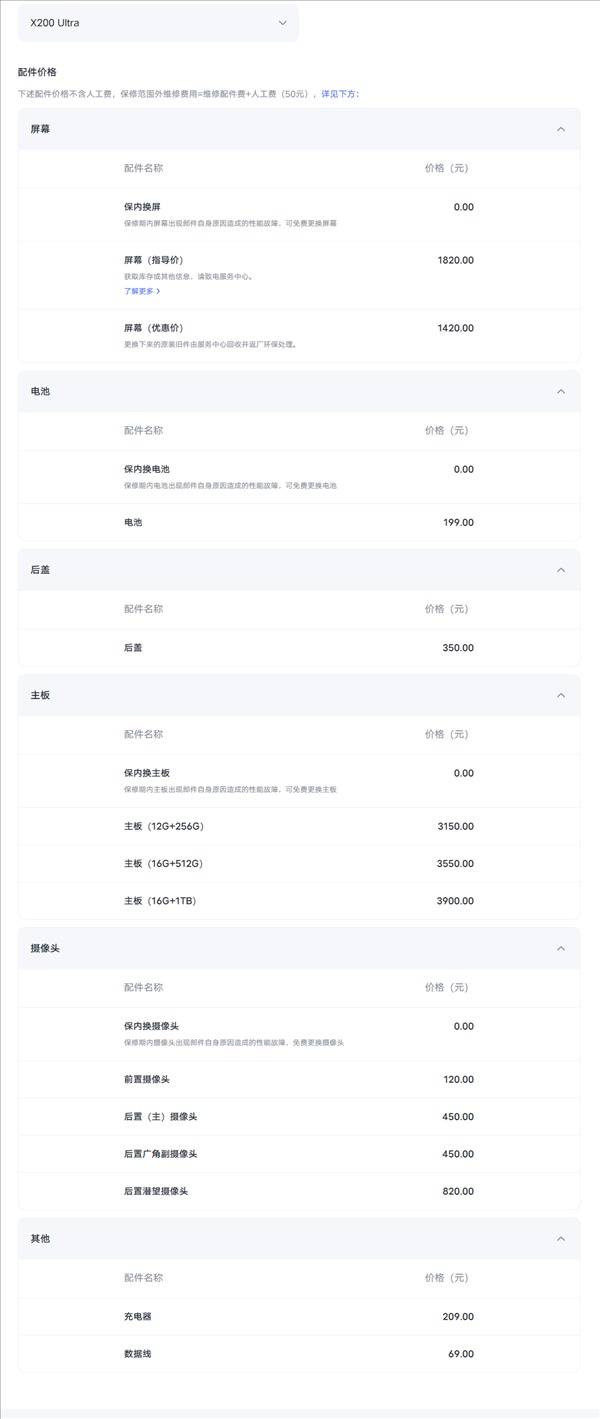This screenshot has width=600, height=1419.
Task: Collapse the 主板 section chevron
Action: [561, 695]
